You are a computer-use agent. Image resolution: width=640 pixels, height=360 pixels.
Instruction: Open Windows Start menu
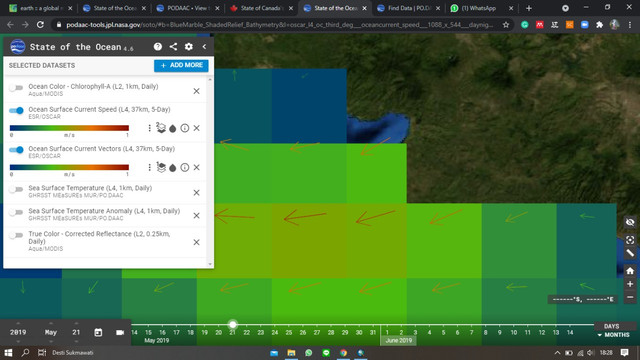coord(8,353)
